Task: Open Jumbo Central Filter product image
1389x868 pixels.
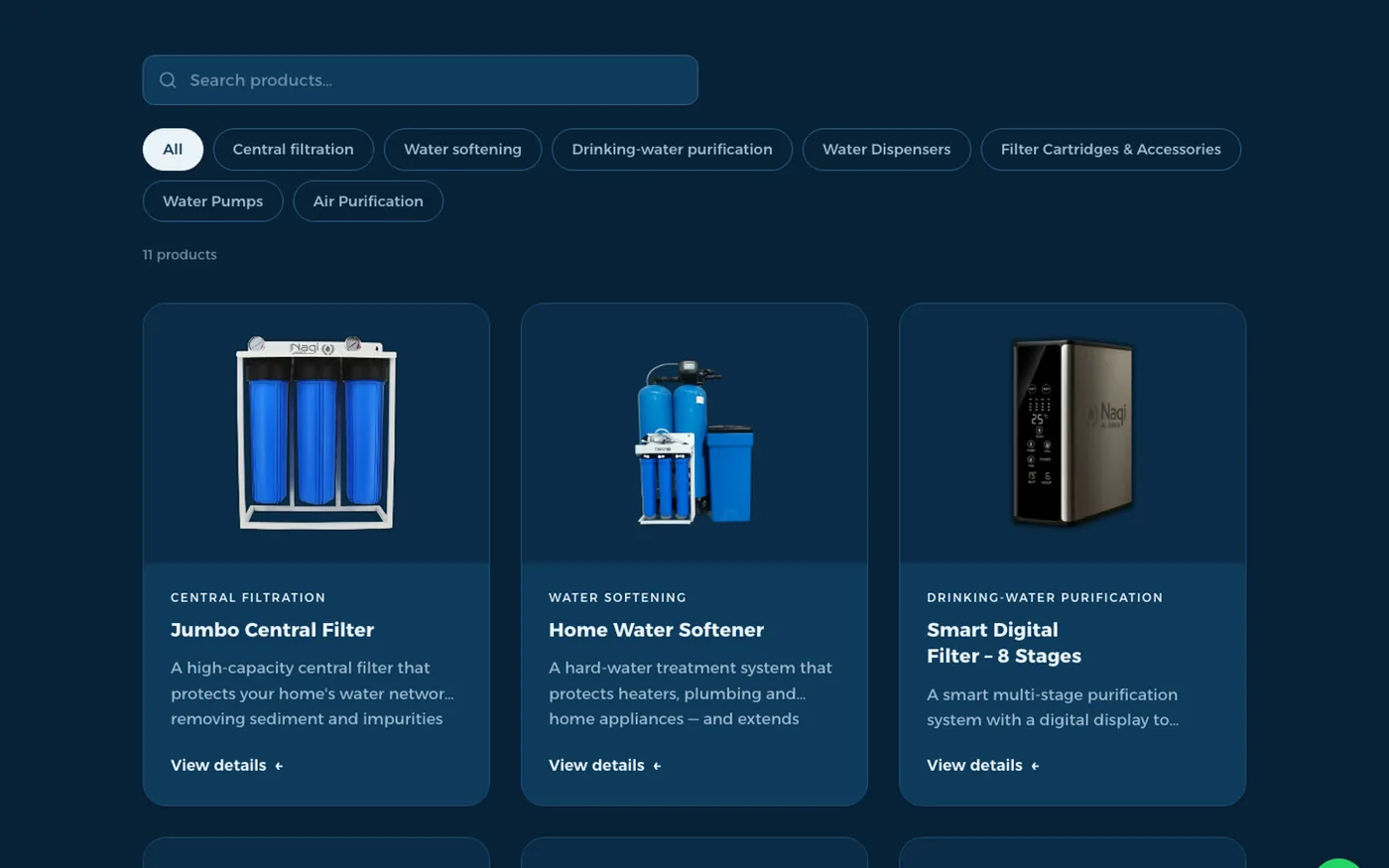Action: pyautogui.click(x=316, y=434)
